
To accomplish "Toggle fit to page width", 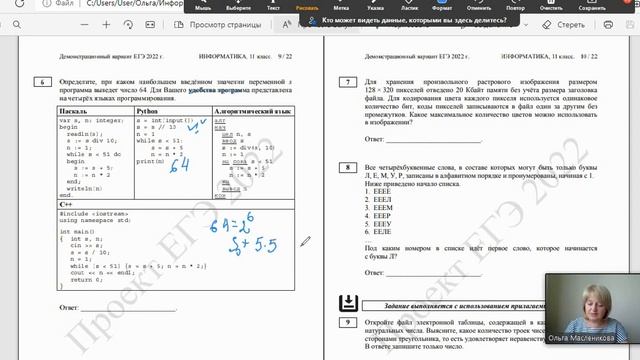I will (x=150, y=25).
